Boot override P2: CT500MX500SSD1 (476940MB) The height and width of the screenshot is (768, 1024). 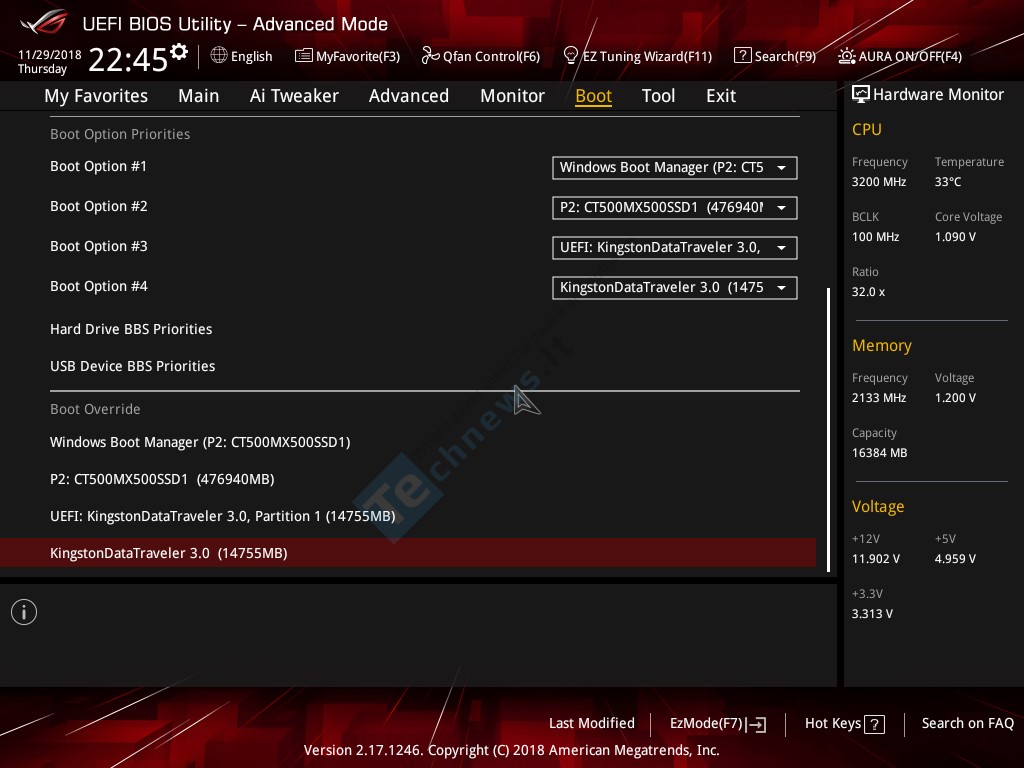tap(162, 479)
